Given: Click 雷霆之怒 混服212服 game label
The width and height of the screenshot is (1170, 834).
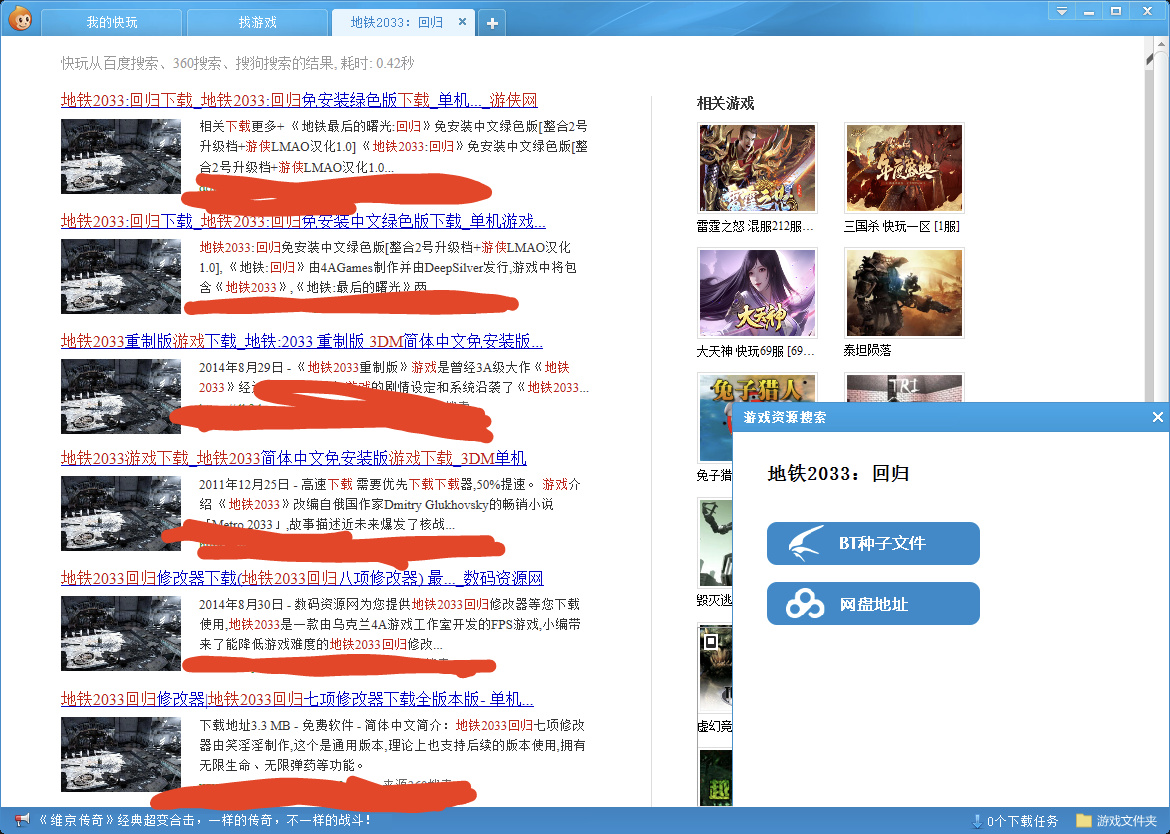Looking at the screenshot, I should pyautogui.click(x=755, y=226).
